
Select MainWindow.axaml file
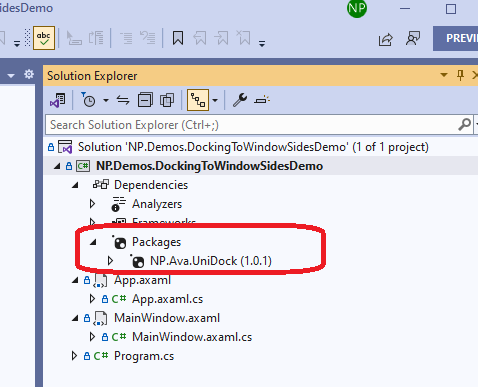pos(167,318)
